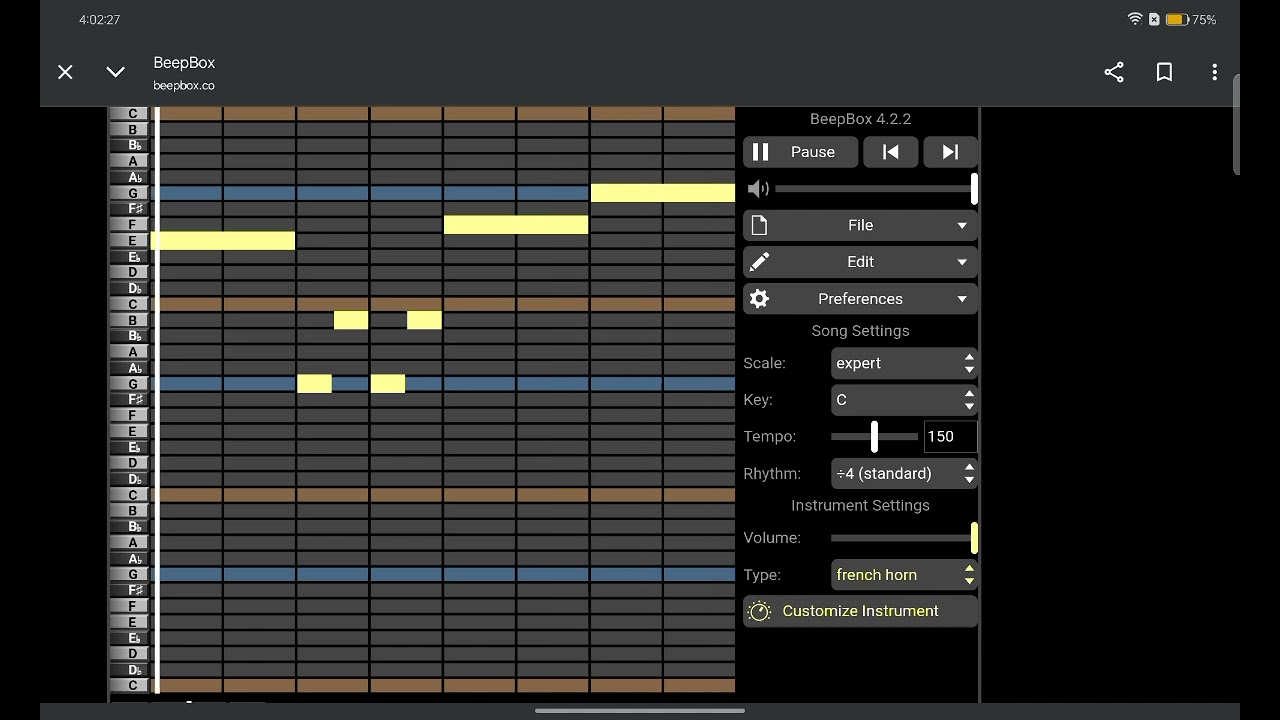This screenshot has width=1280, height=720.
Task: Adjust the Tempo slider
Action: (x=874, y=436)
